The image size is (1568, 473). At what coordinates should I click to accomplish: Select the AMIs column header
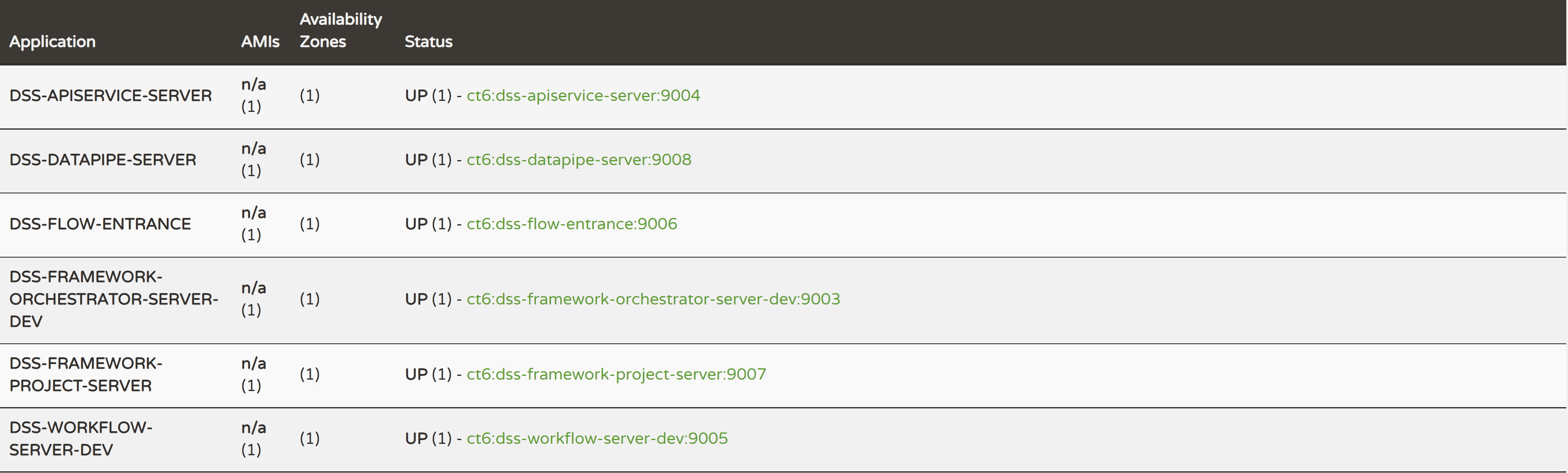pos(261,41)
